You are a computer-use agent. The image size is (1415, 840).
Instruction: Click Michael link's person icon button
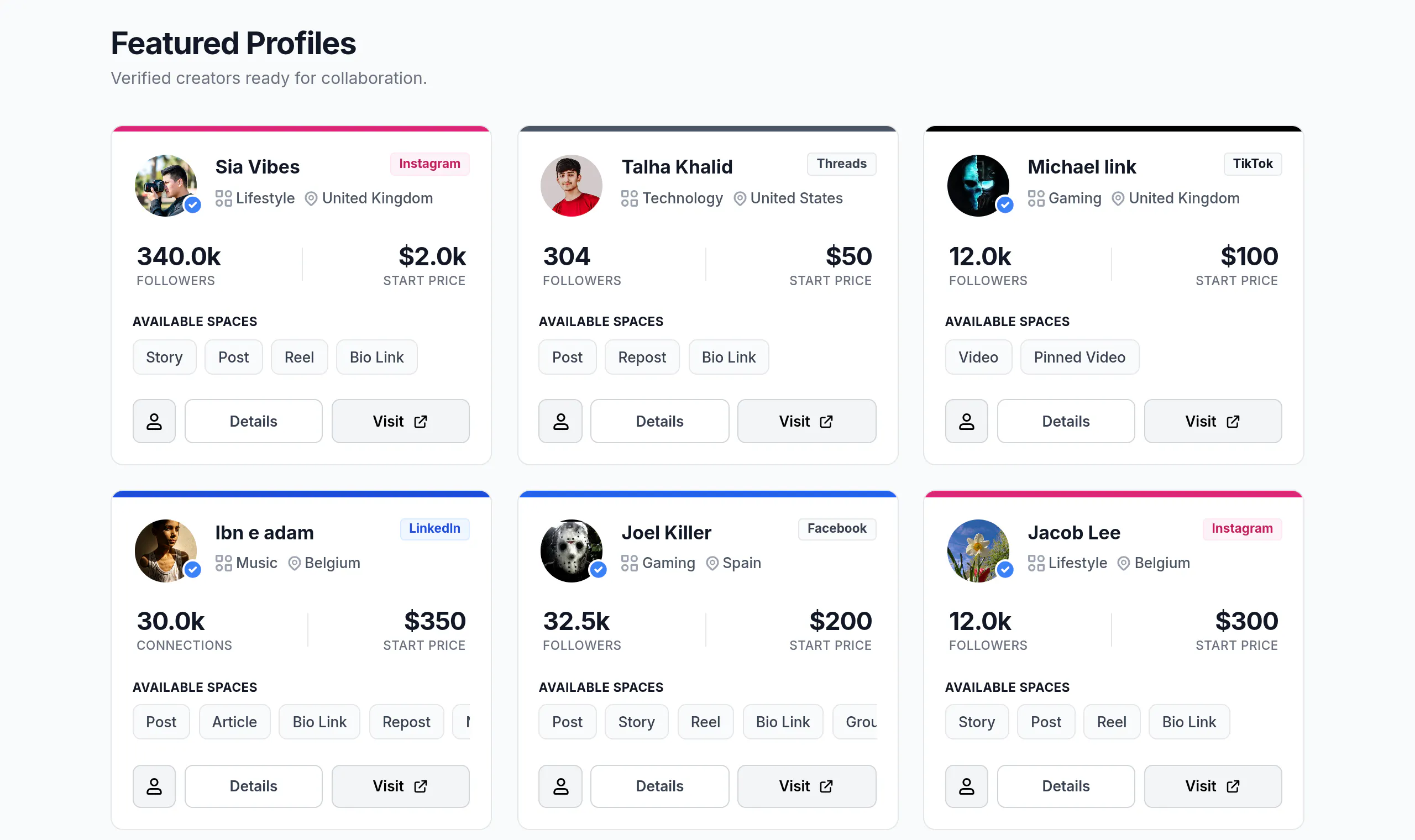pos(967,421)
